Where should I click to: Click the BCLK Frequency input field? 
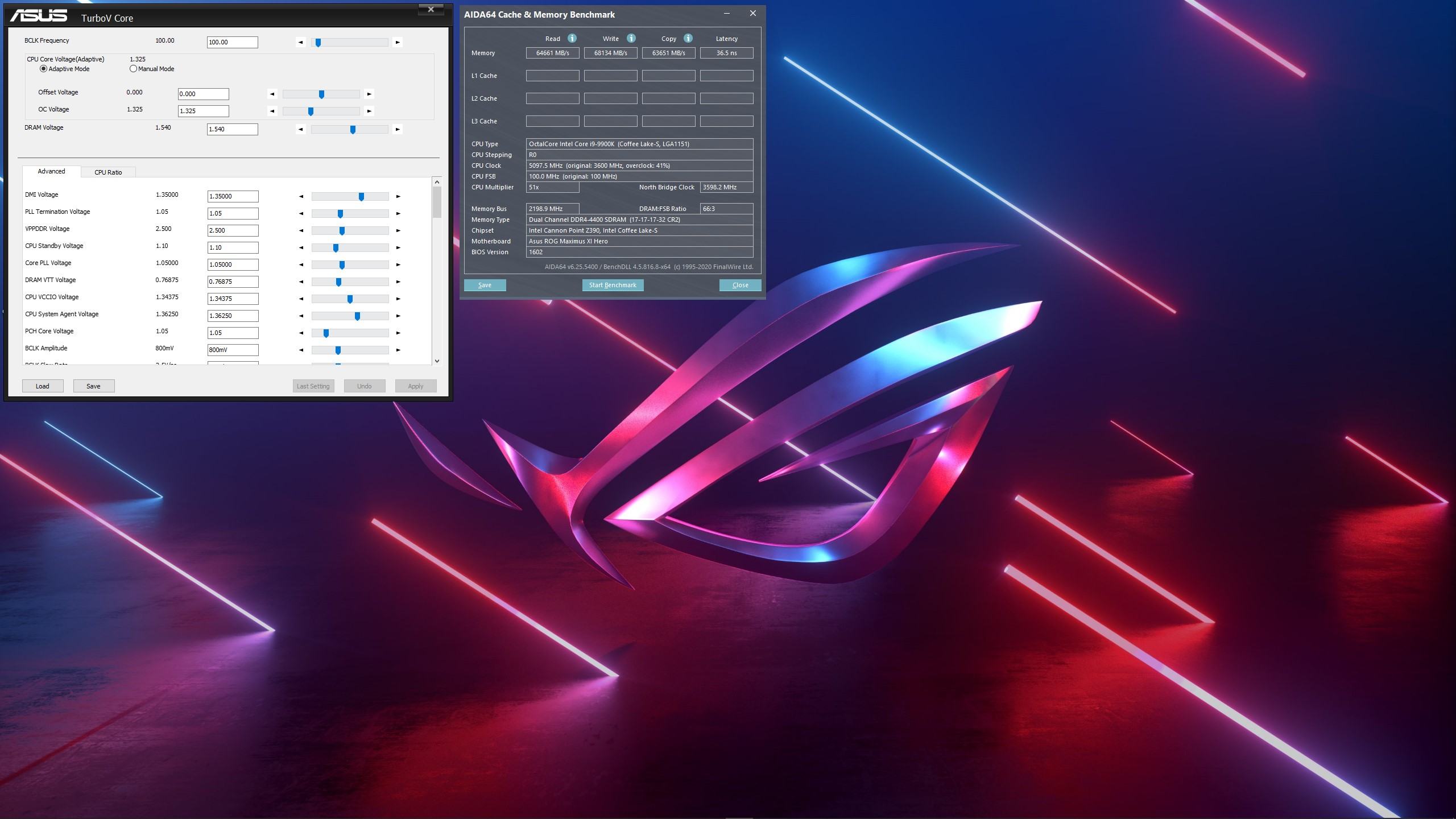tap(233, 42)
